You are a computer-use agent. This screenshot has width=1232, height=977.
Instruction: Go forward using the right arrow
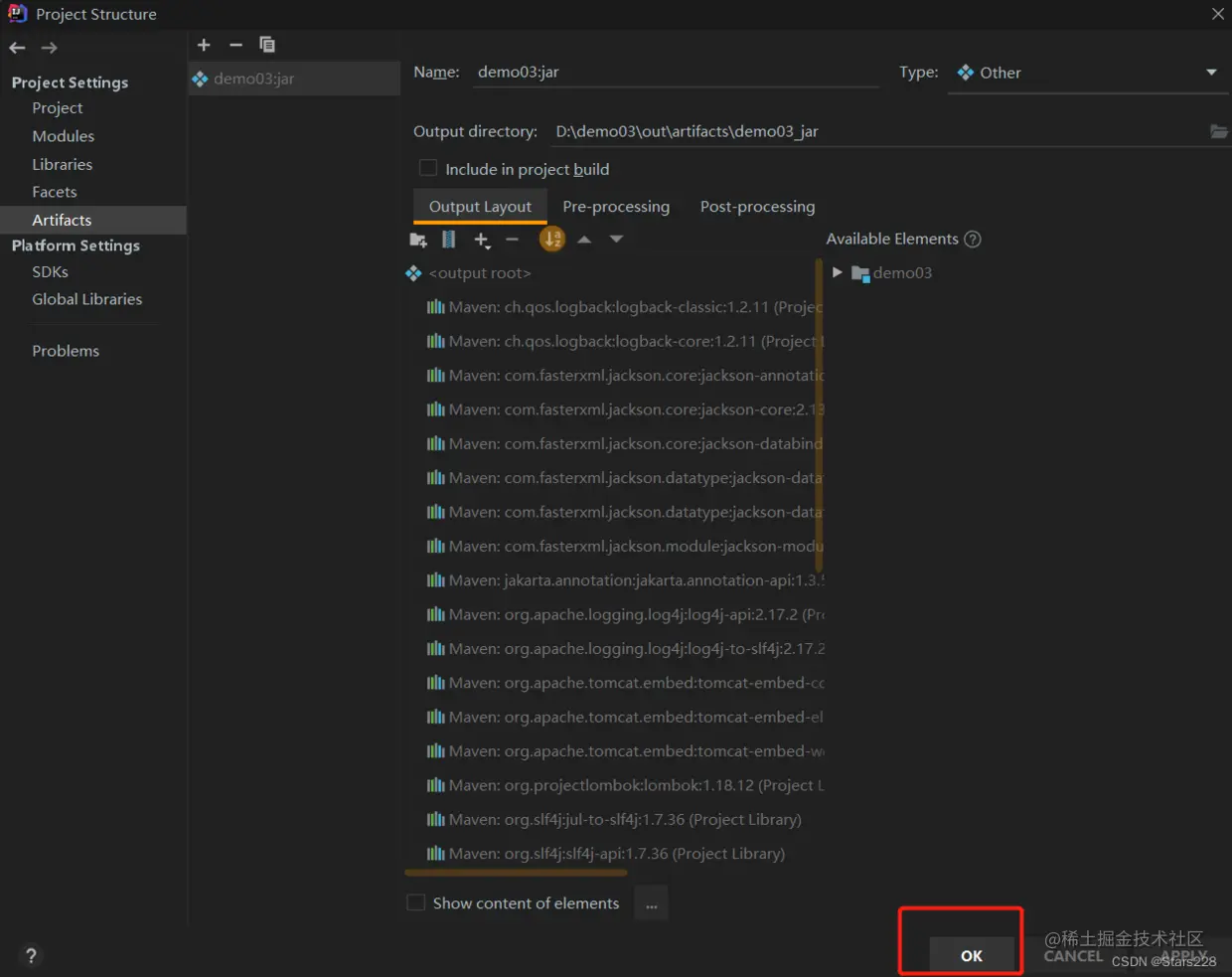49,48
